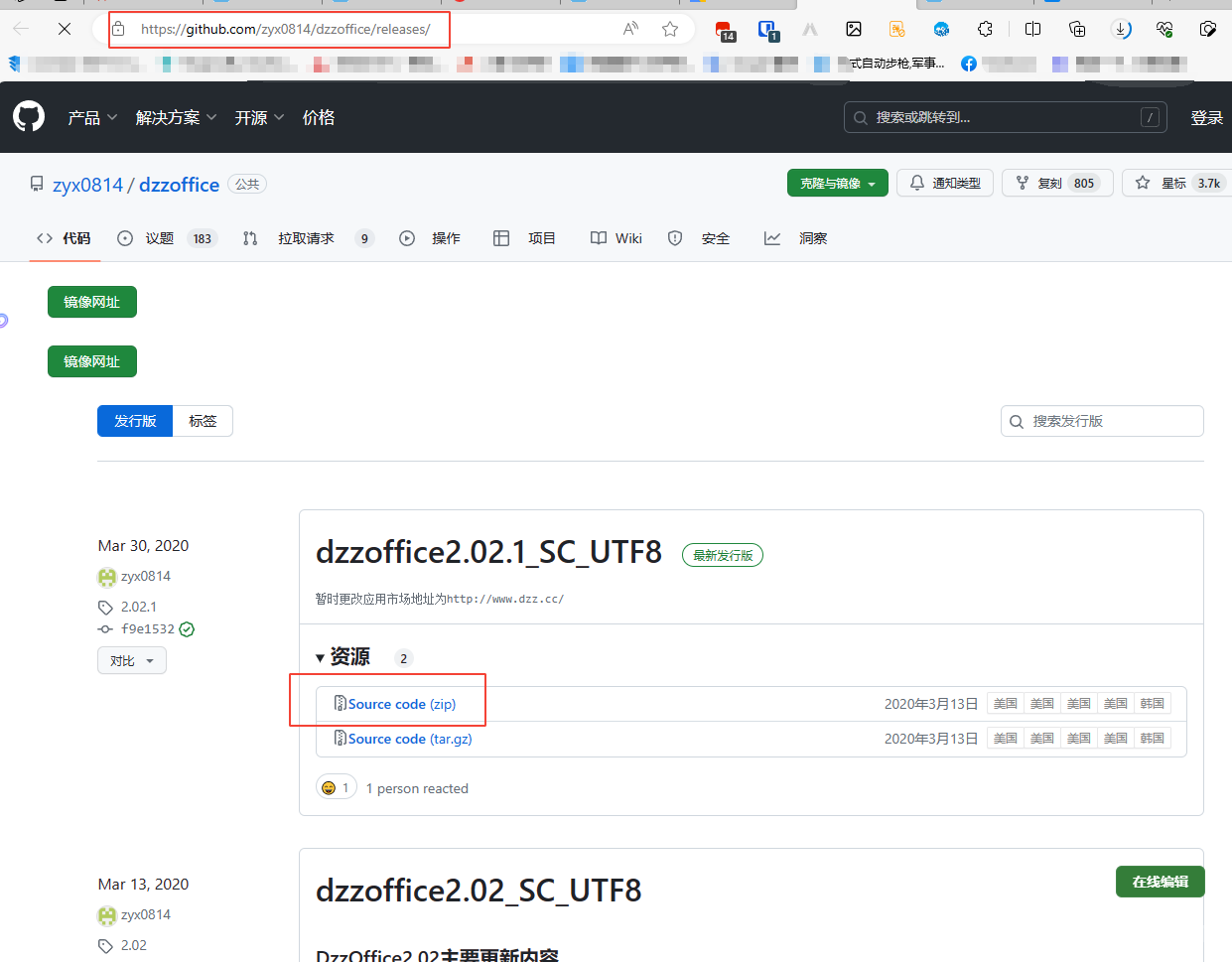Click the 最新发行版 badge

(723, 555)
